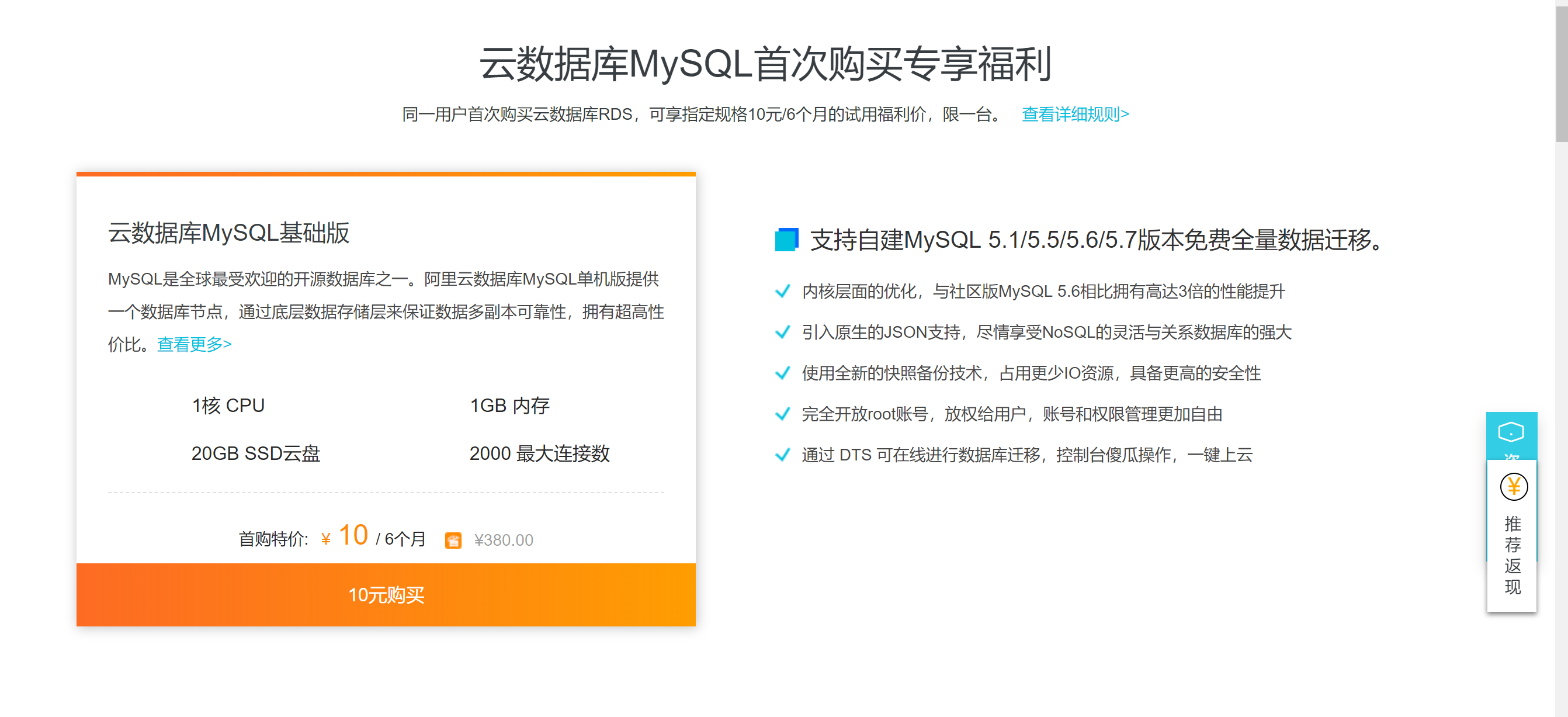Click the / 6个月 duration text
Viewport: 1568px width, 717px height.
(x=401, y=539)
